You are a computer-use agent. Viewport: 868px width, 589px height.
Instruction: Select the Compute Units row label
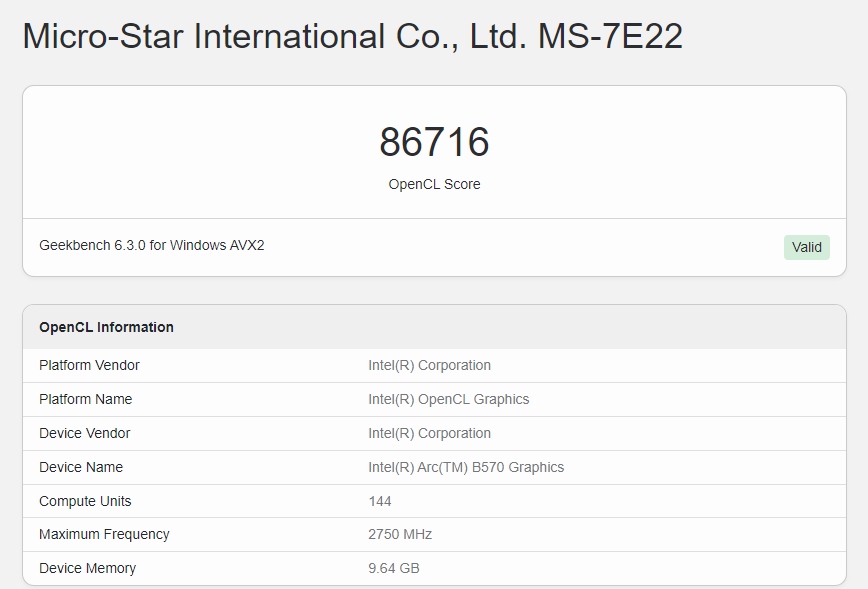click(x=85, y=501)
